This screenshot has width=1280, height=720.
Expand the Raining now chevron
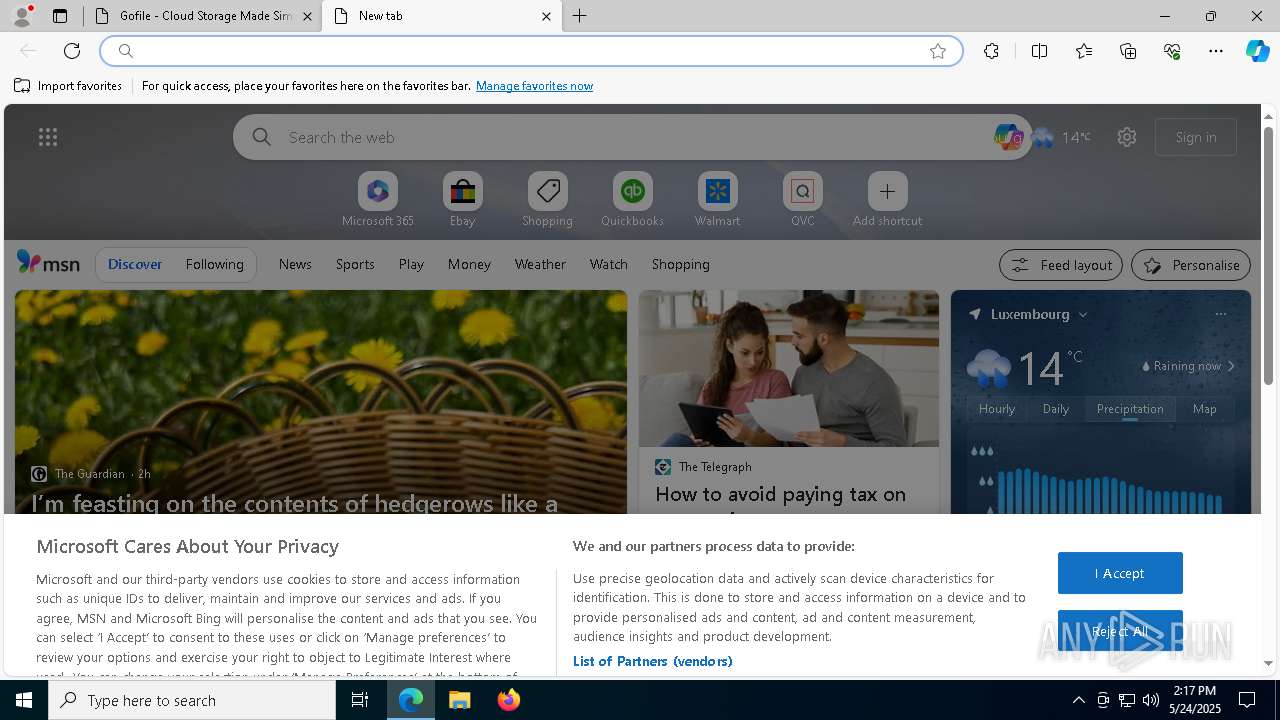(x=1231, y=366)
